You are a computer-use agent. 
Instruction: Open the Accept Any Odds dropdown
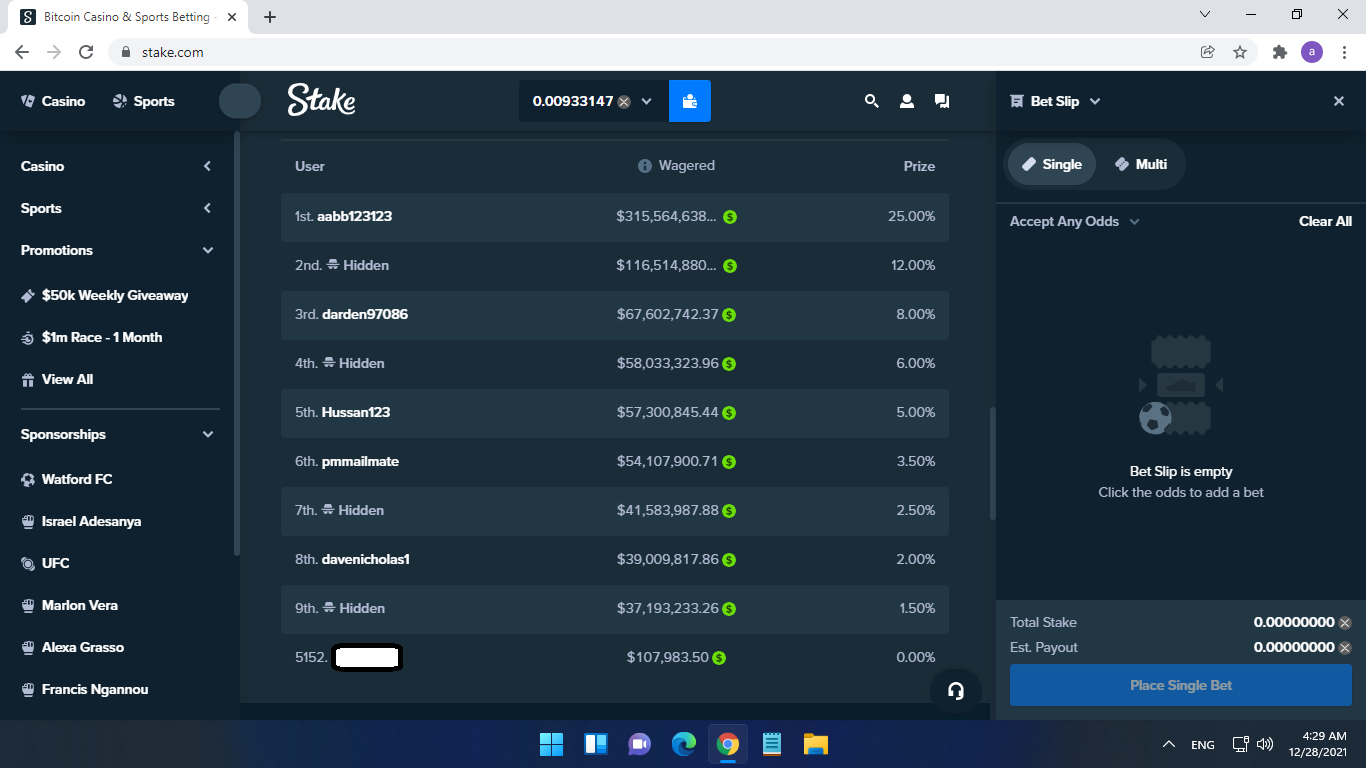(1134, 222)
